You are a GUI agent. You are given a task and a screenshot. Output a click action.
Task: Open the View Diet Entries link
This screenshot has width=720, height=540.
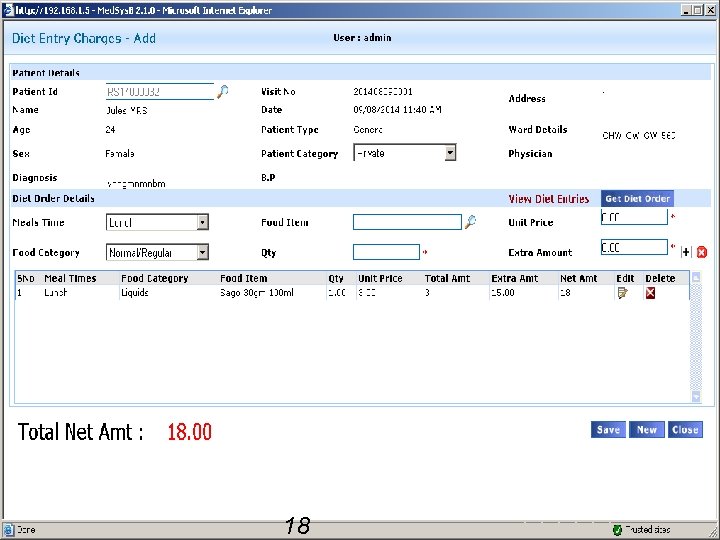[x=549, y=199]
